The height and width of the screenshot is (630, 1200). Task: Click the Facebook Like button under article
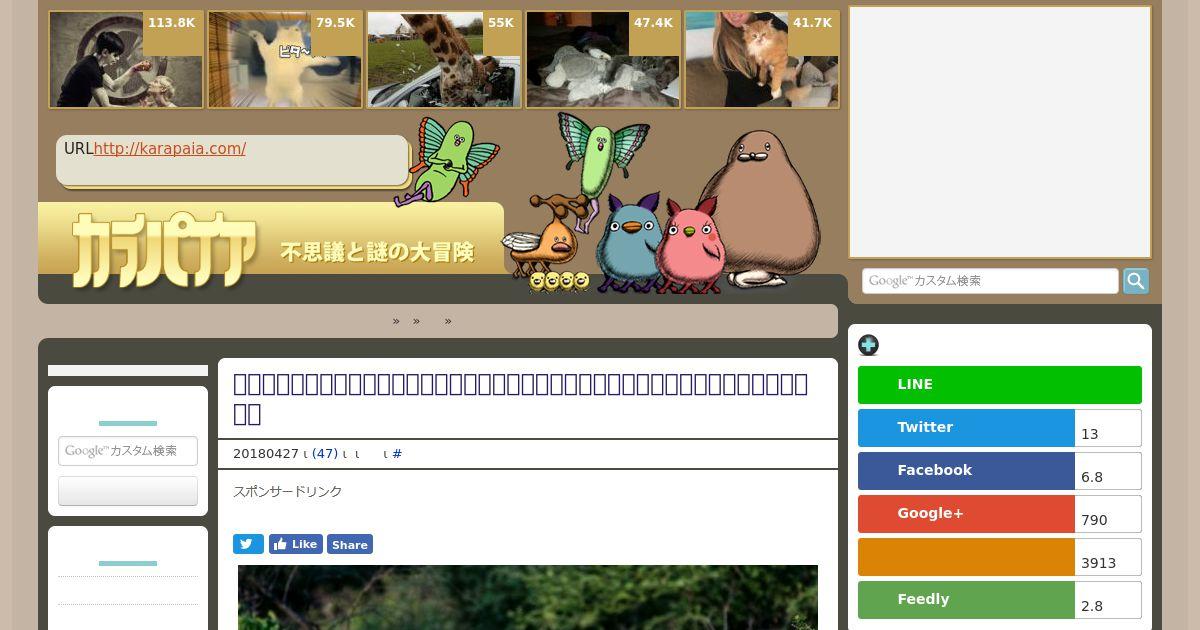pos(295,544)
